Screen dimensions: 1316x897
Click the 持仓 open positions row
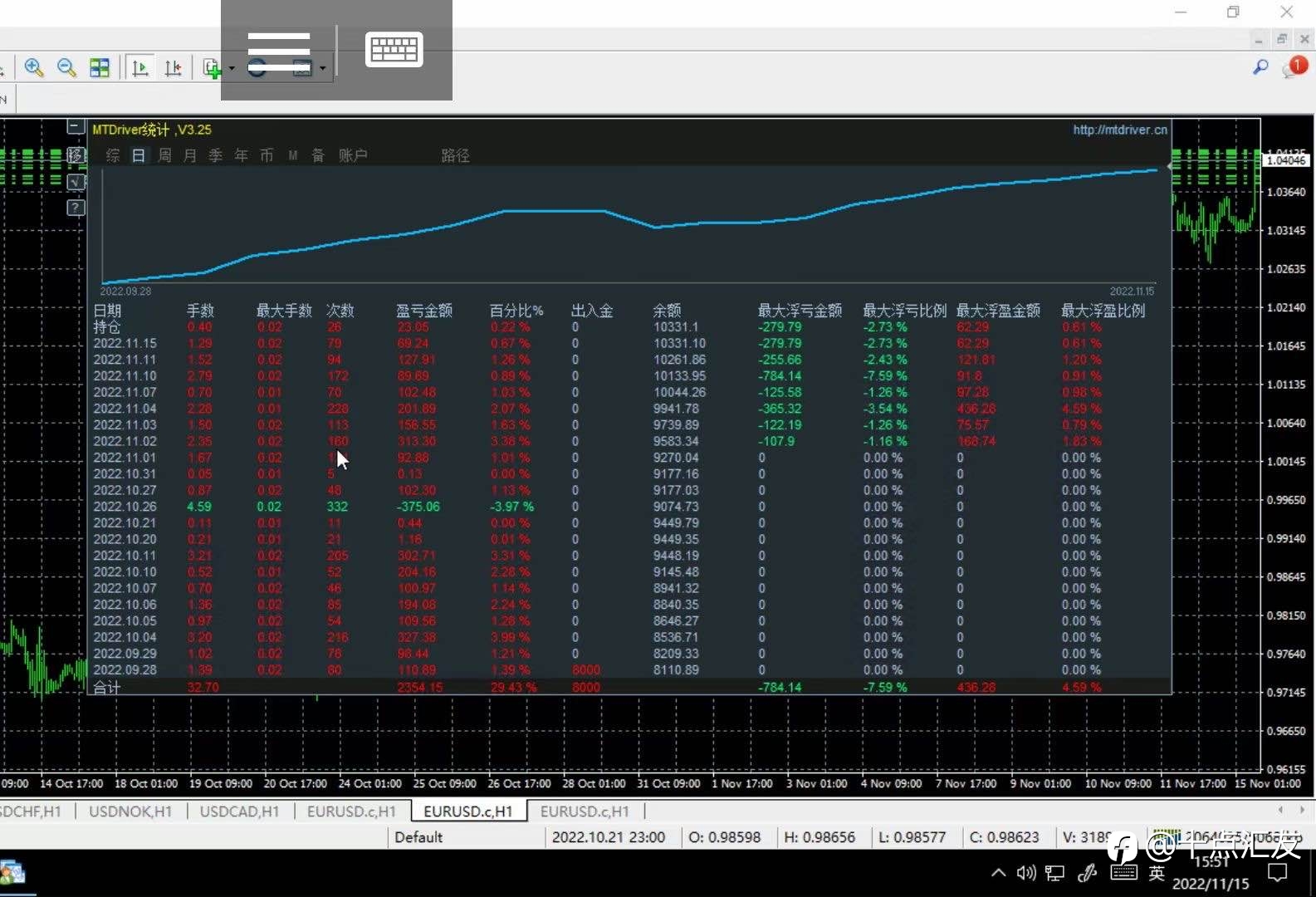pyautogui.click(x=629, y=327)
